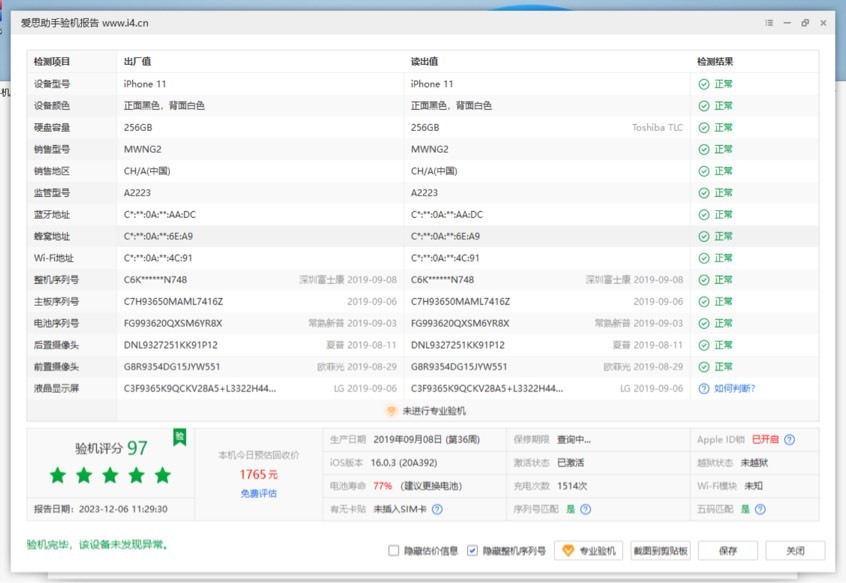Screen dimensions: 846x583
Task: Click the green check icon in 蓝牙地址 row
Action: 704,215
